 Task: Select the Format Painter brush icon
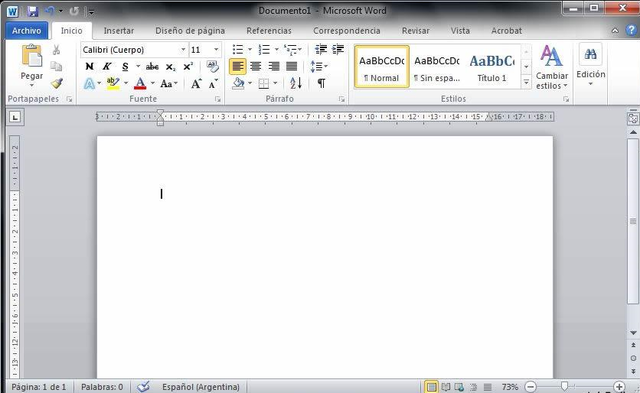[x=56, y=83]
